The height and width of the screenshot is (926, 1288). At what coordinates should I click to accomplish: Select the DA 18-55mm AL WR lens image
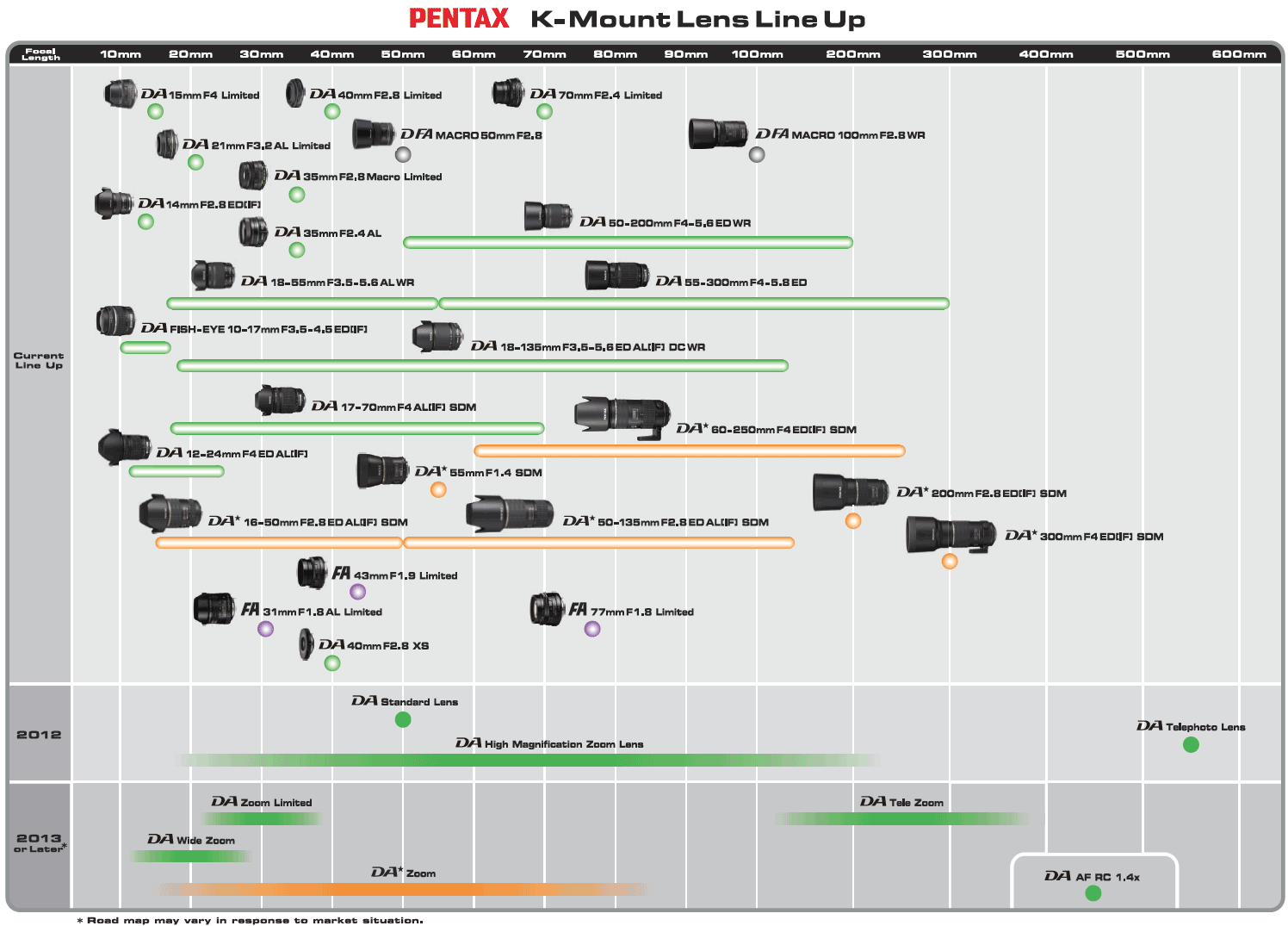pos(214,276)
